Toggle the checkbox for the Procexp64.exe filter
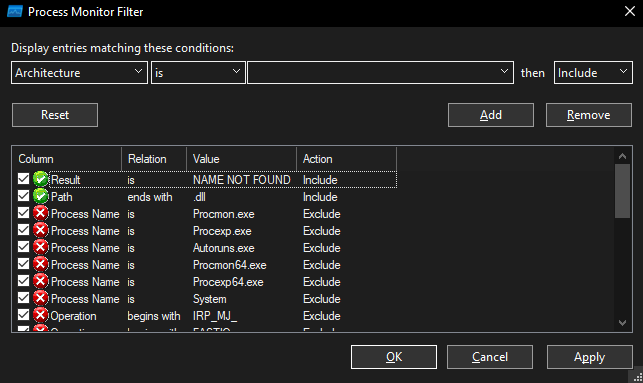The height and width of the screenshot is (383, 643). 23,281
